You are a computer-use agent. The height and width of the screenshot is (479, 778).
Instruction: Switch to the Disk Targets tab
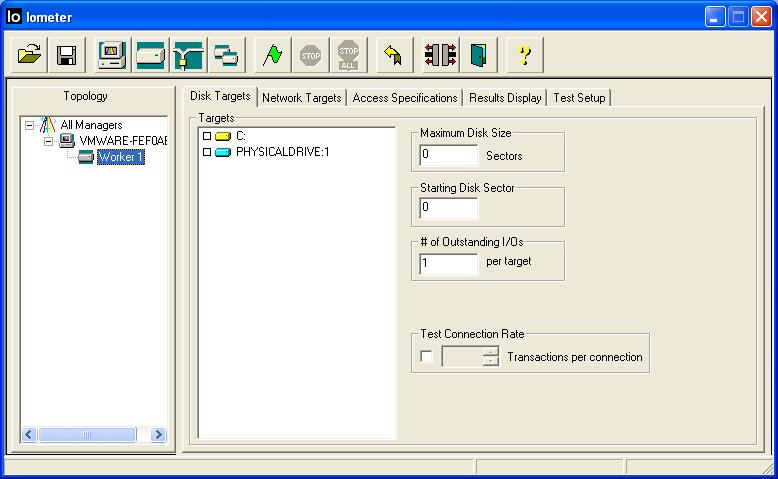coord(220,96)
